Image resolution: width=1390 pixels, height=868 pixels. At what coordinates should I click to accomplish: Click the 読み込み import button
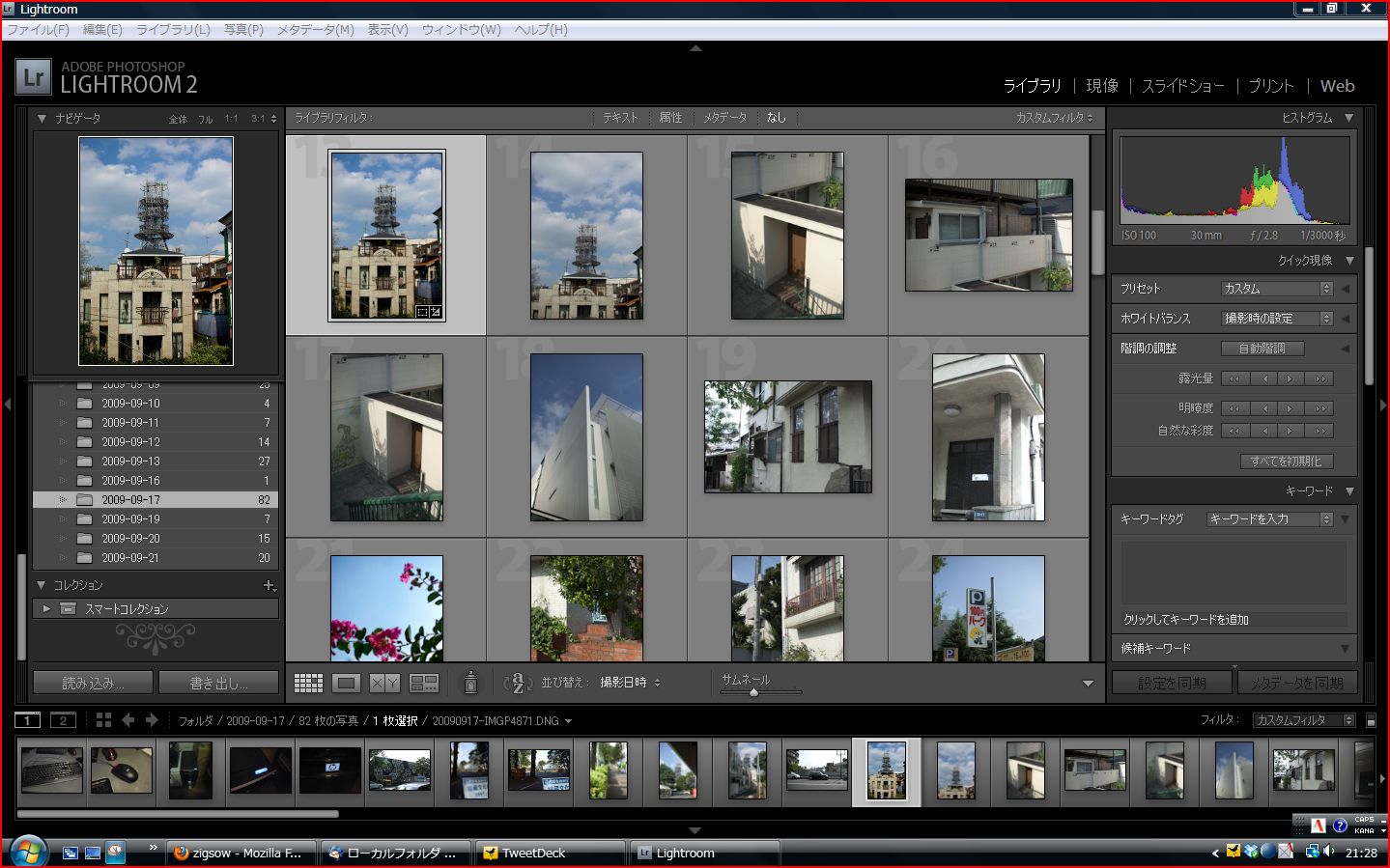pyautogui.click(x=93, y=683)
